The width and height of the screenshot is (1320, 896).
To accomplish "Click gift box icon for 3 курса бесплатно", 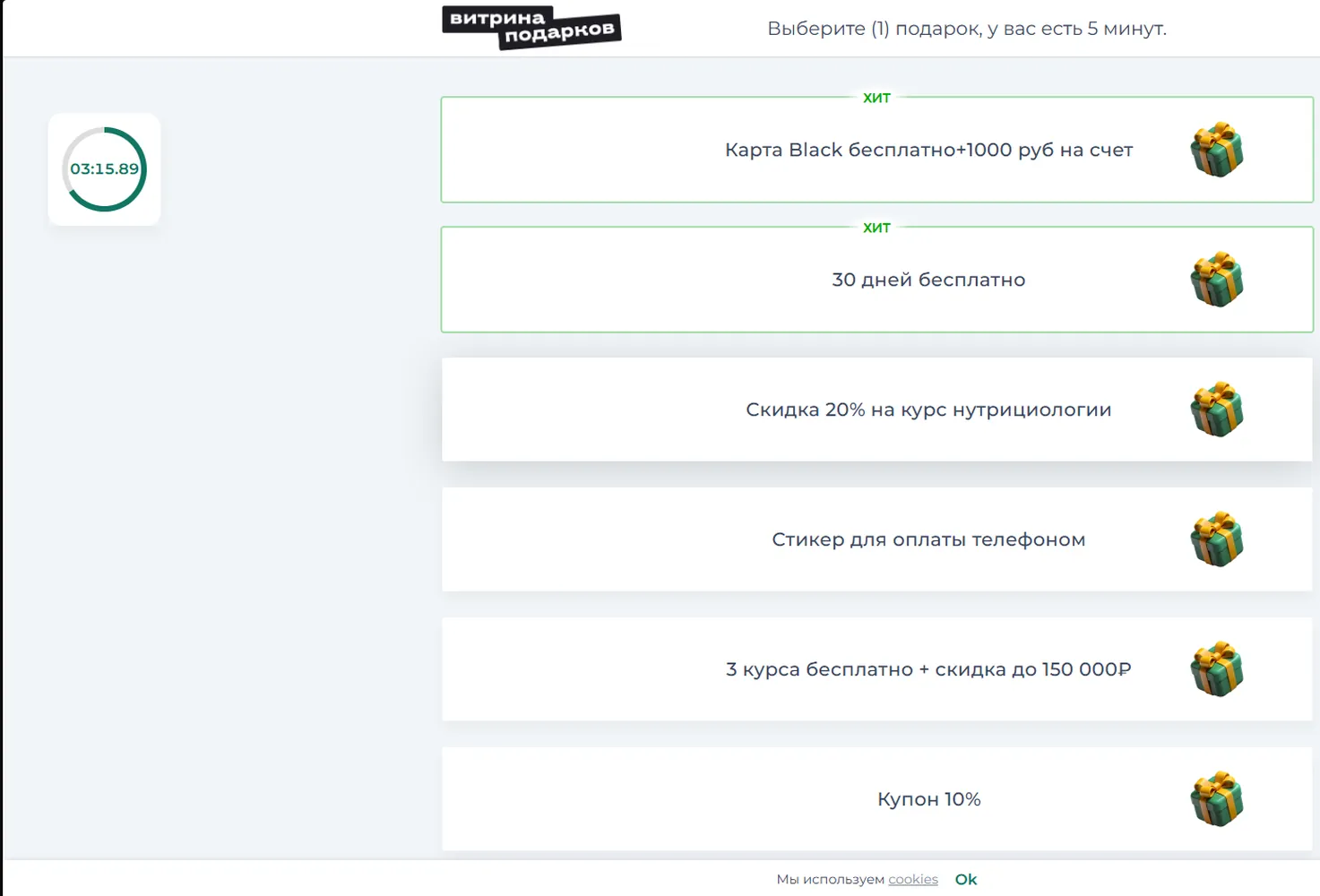I will tap(1217, 669).
